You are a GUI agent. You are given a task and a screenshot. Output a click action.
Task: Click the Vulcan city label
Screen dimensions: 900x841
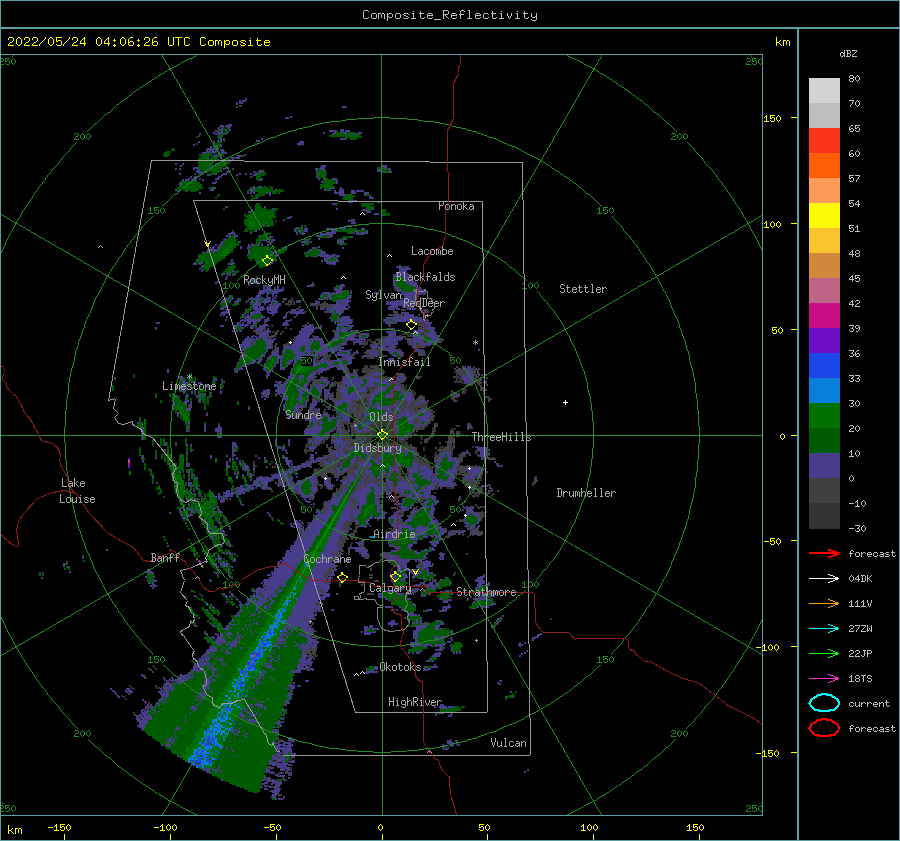(x=509, y=743)
